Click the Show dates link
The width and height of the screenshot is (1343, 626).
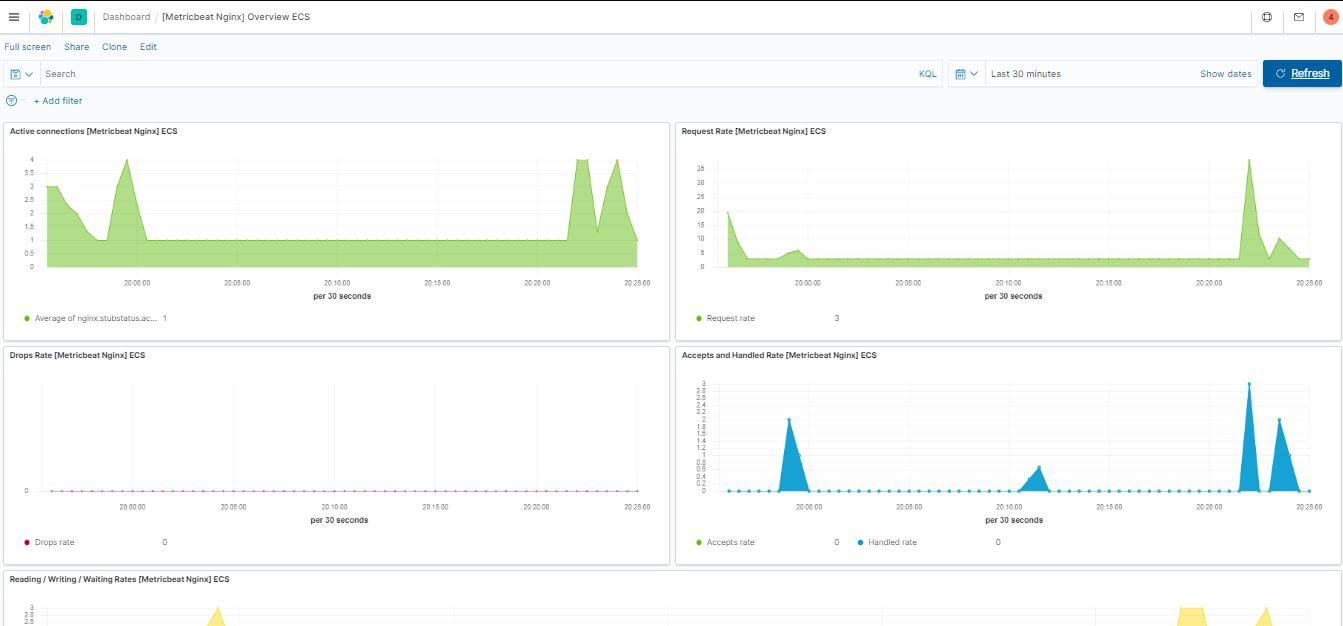[1225, 74]
